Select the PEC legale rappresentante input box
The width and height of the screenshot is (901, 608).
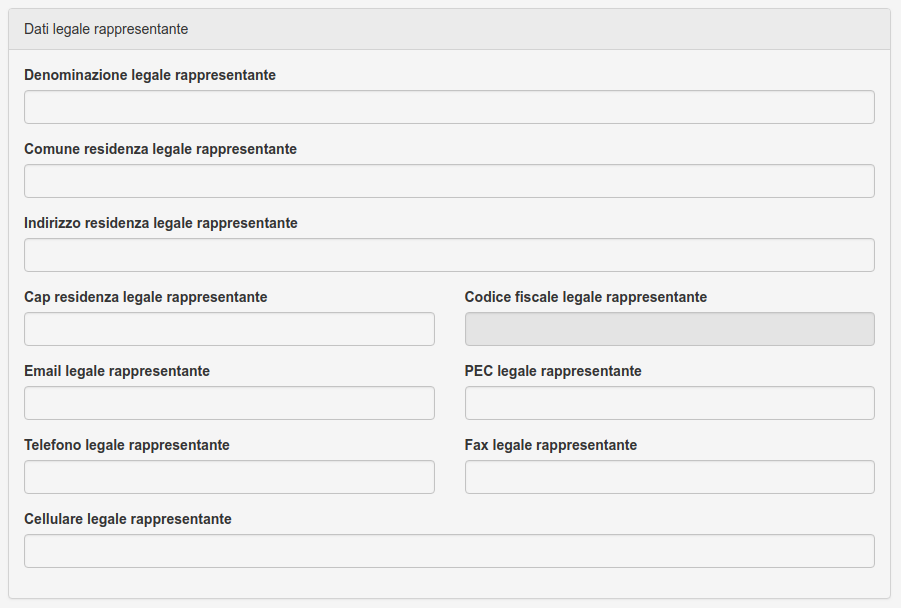(x=669, y=403)
